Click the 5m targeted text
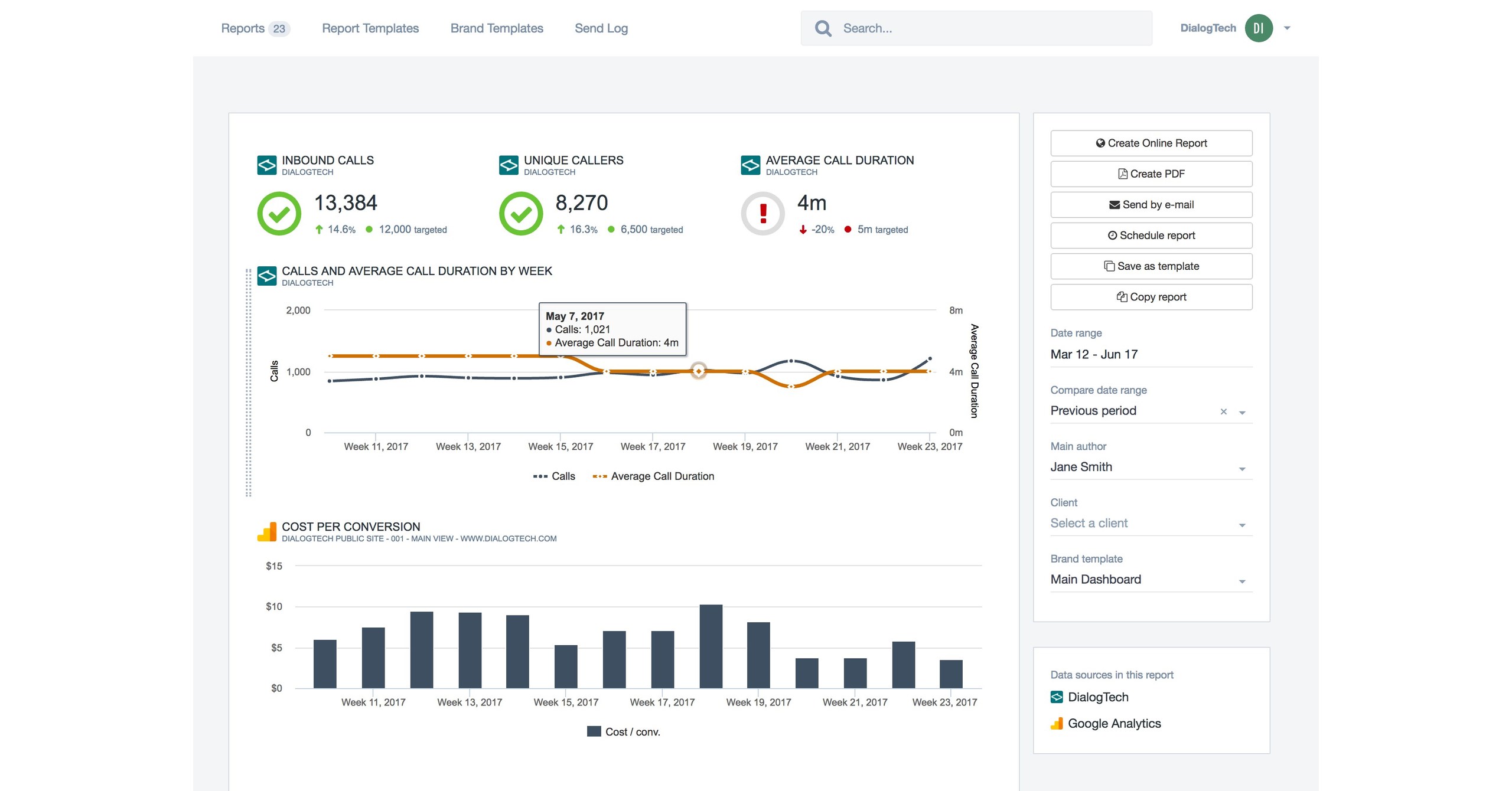 click(882, 229)
